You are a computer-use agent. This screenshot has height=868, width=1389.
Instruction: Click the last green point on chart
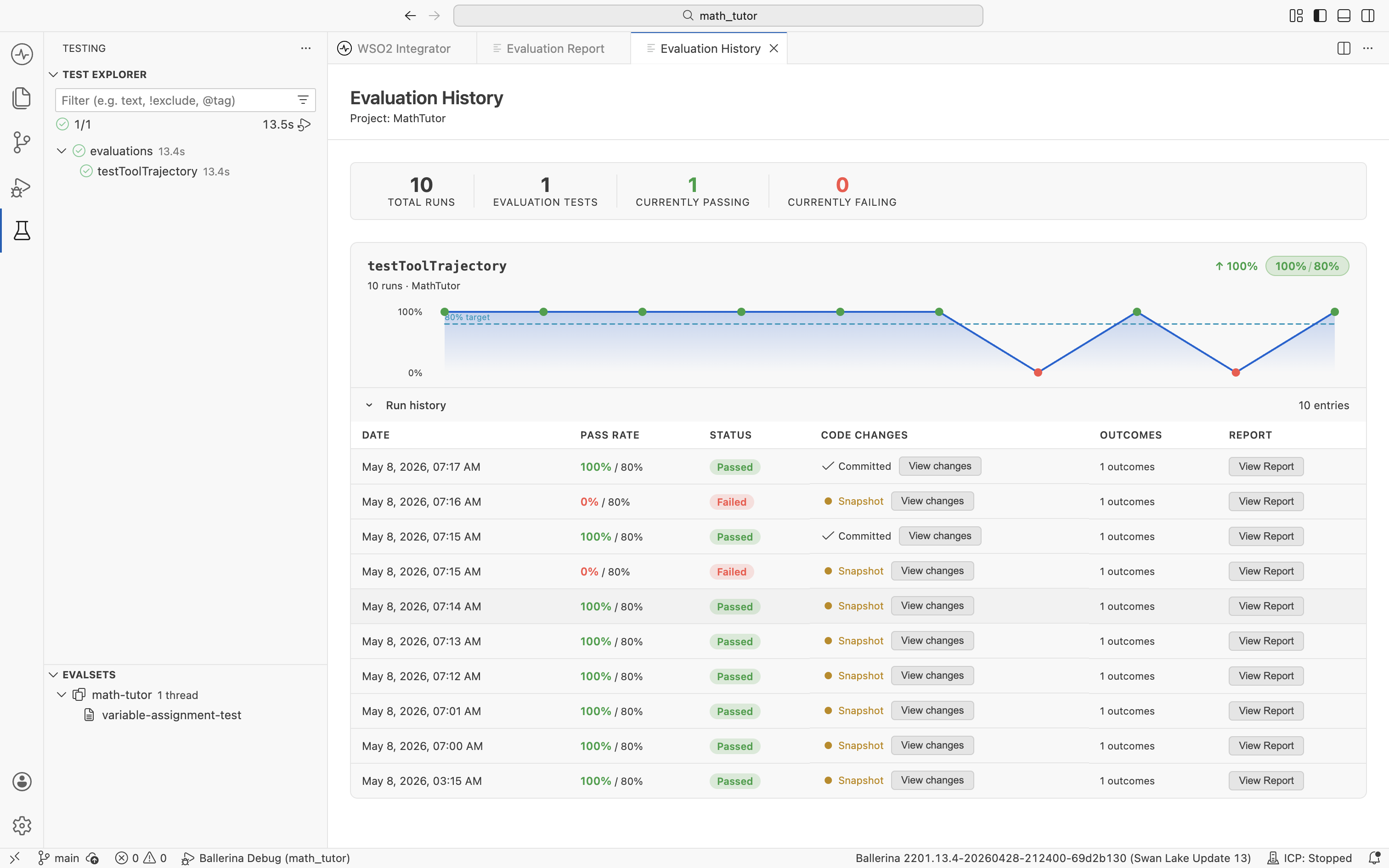tap(1334, 312)
